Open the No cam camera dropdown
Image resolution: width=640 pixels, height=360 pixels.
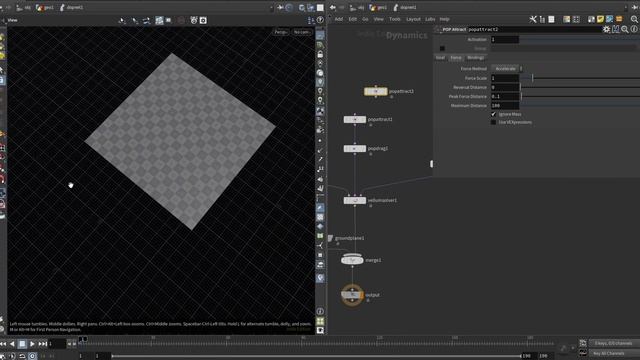[x=302, y=32]
